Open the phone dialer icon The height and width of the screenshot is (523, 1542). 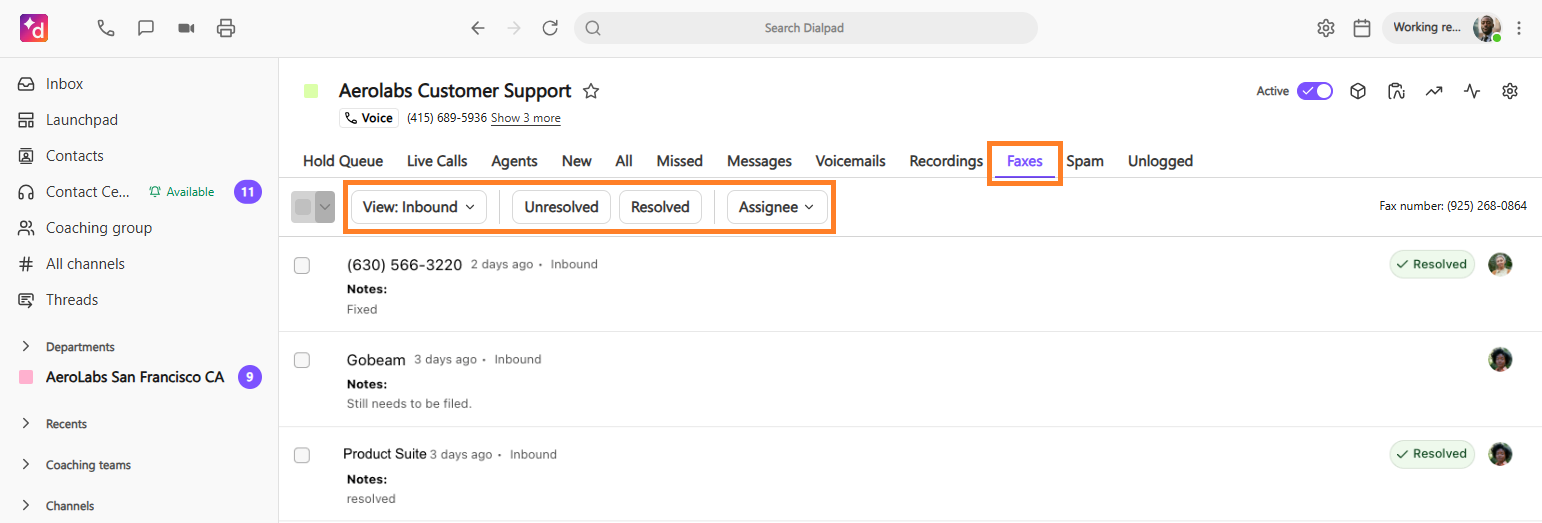106,28
